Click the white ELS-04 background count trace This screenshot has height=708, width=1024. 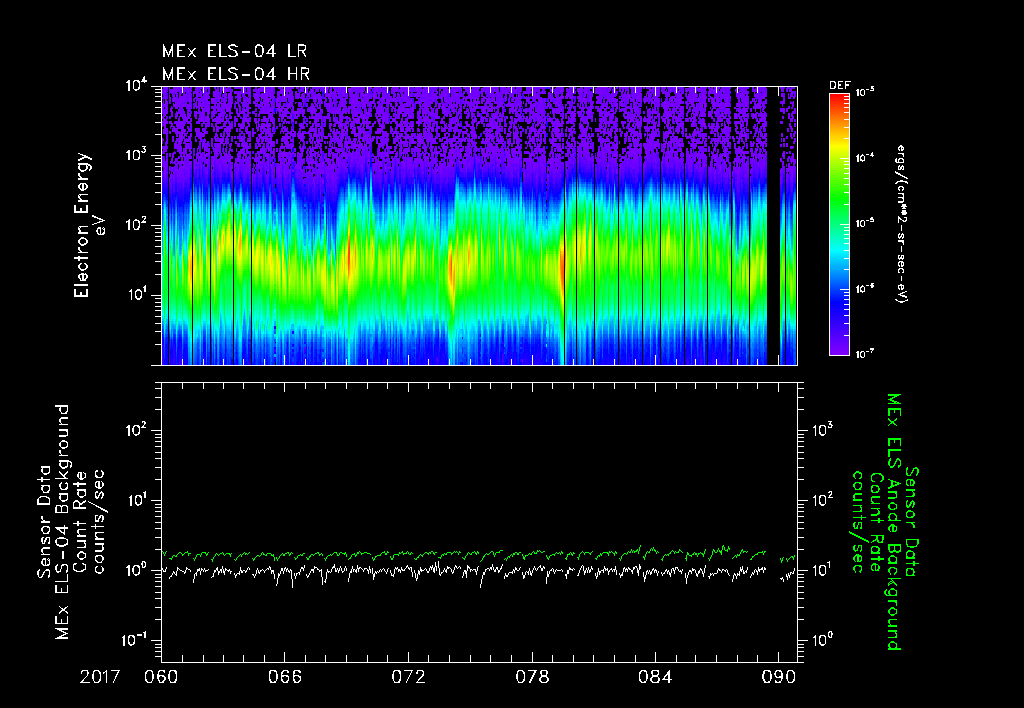point(479,573)
